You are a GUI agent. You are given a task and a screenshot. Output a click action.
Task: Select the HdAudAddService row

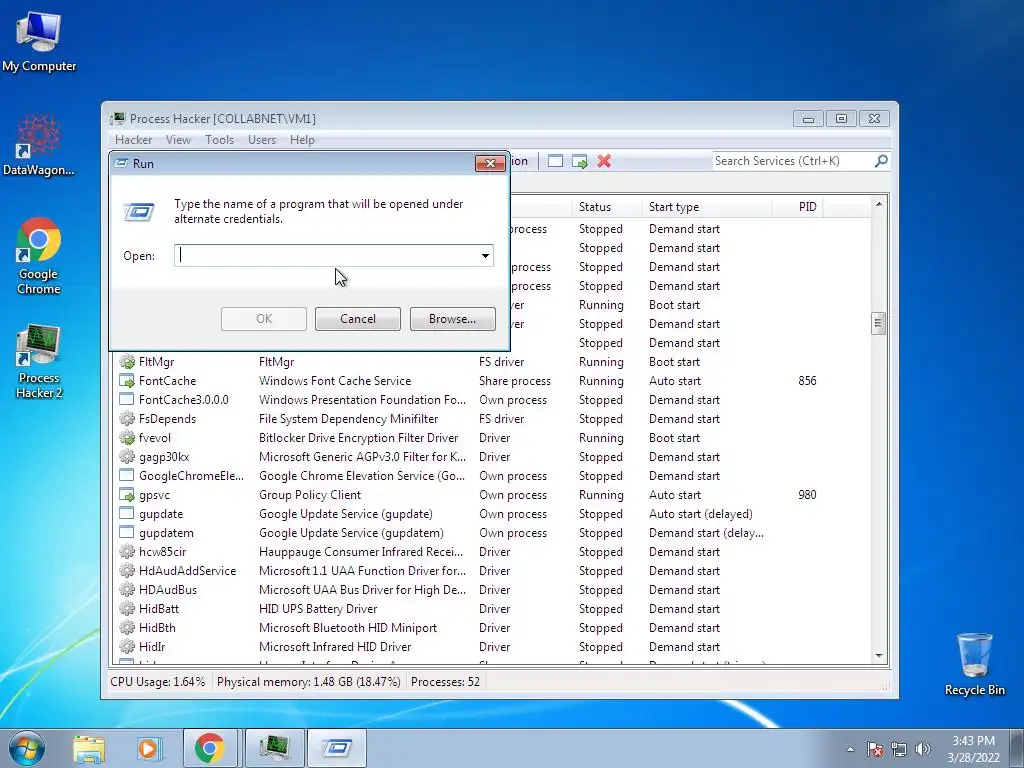click(x=492, y=571)
